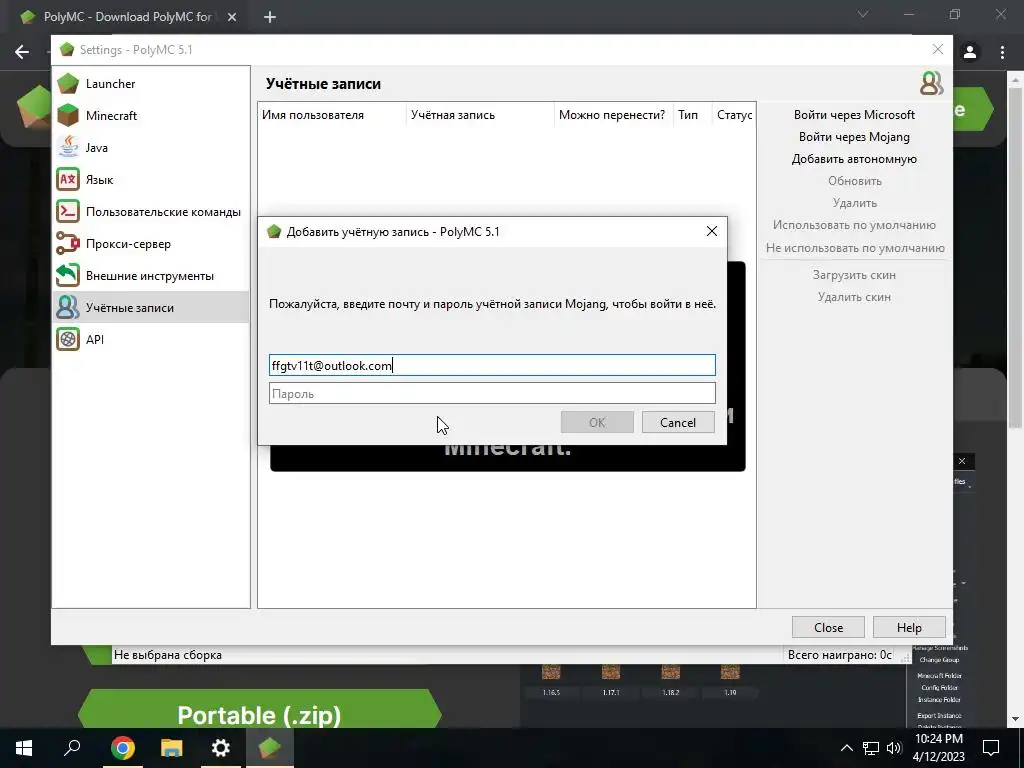Open the notification center icon
Screen dimensions: 1024x768
point(991,748)
